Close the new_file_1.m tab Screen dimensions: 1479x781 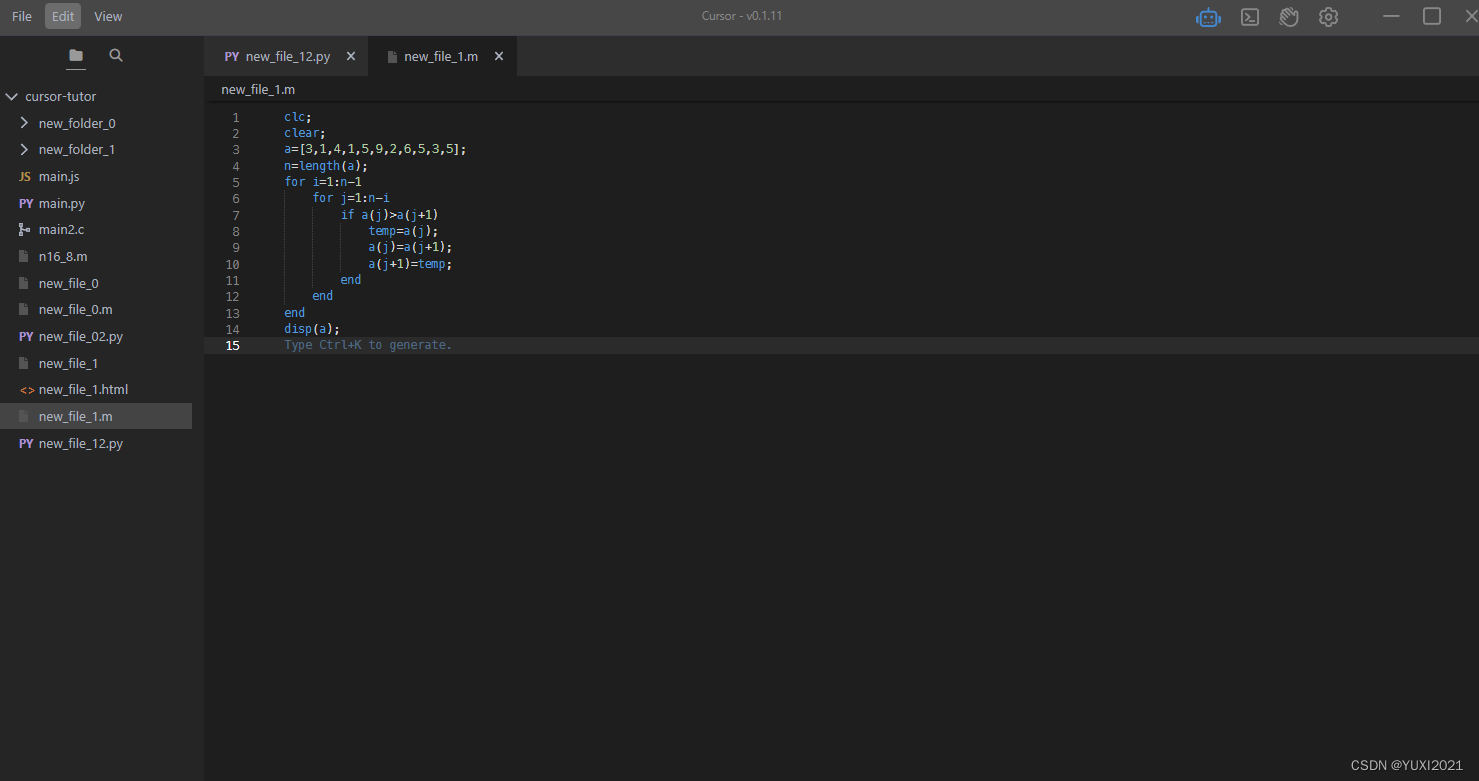pyautogui.click(x=499, y=57)
